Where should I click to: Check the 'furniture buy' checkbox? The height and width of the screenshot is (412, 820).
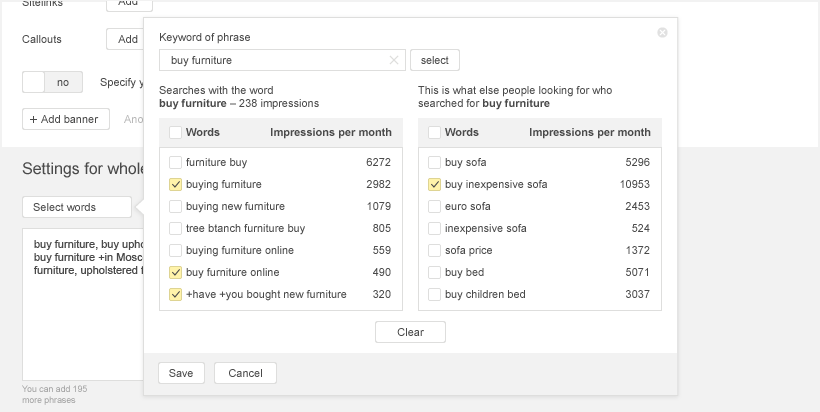tap(176, 162)
